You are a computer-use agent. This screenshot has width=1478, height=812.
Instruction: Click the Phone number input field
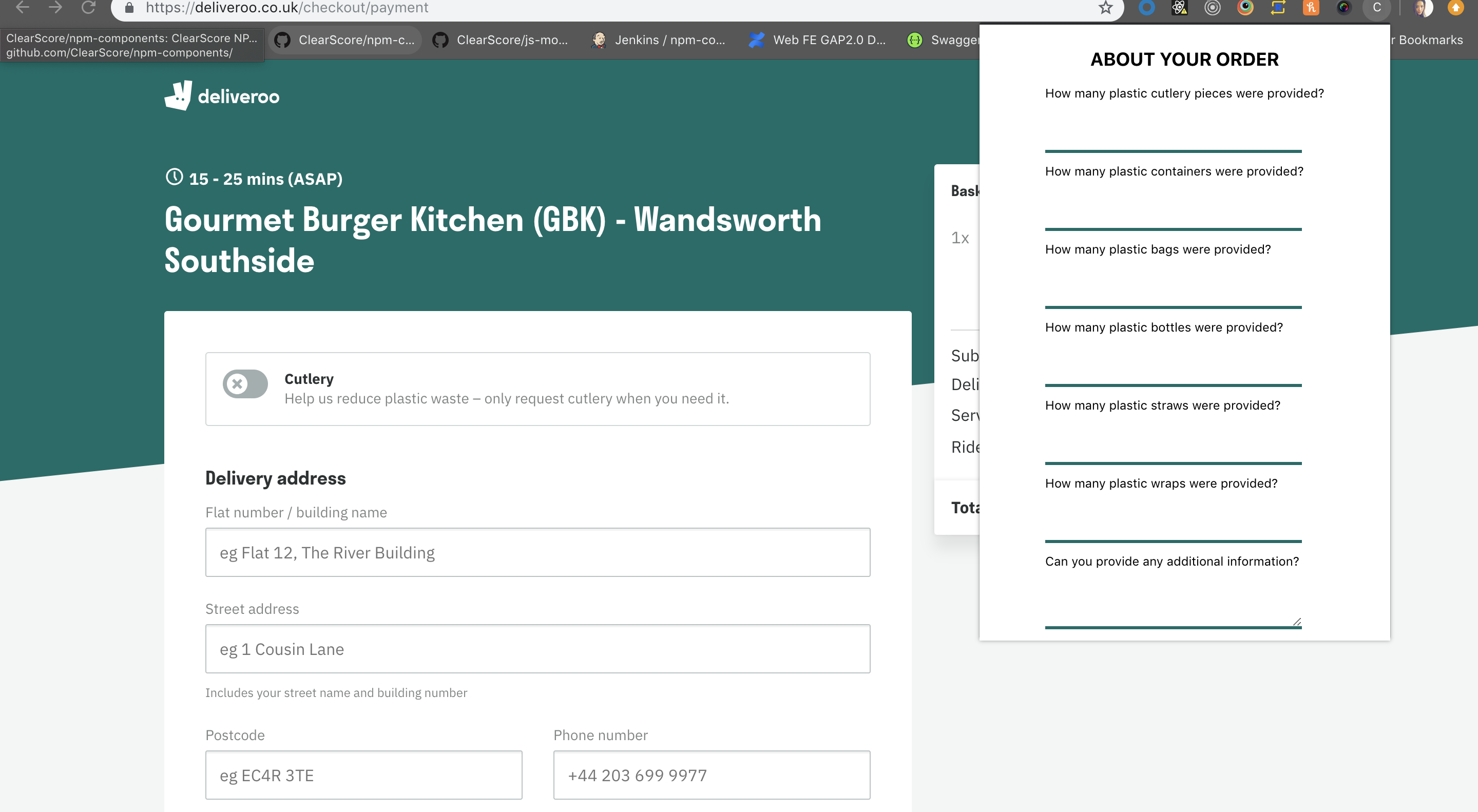click(x=711, y=775)
